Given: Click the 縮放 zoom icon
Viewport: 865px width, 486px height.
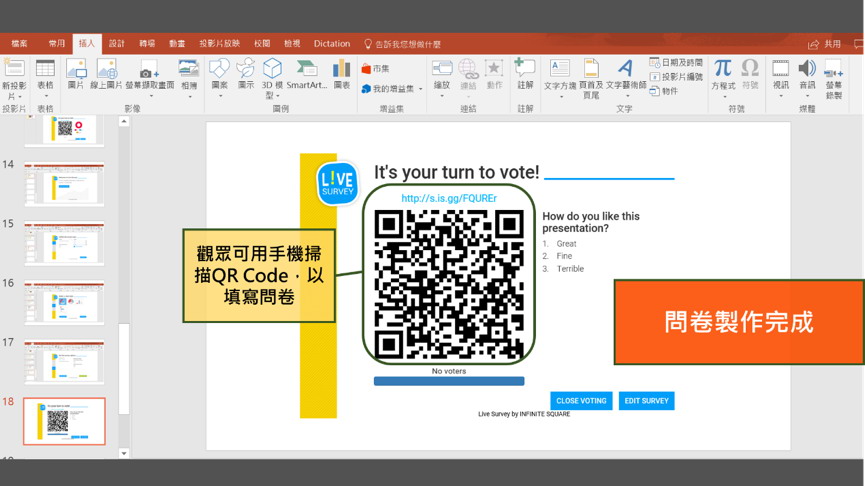Looking at the screenshot, I should click(x=442, y=68).
